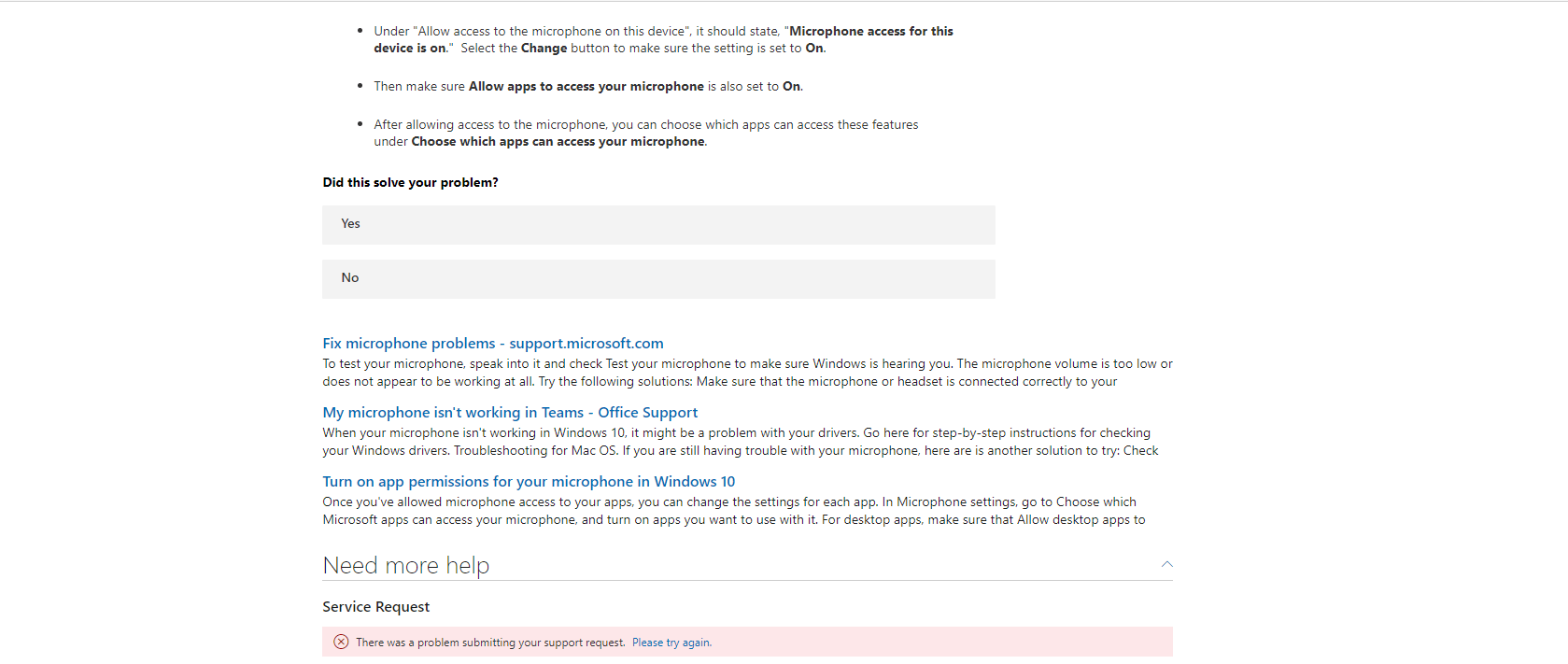Image resolution: width=1568 pixels, height=664 pixels.
Task: Answer No to 'Did this solve your problem?'
Action: click(658, 279)
